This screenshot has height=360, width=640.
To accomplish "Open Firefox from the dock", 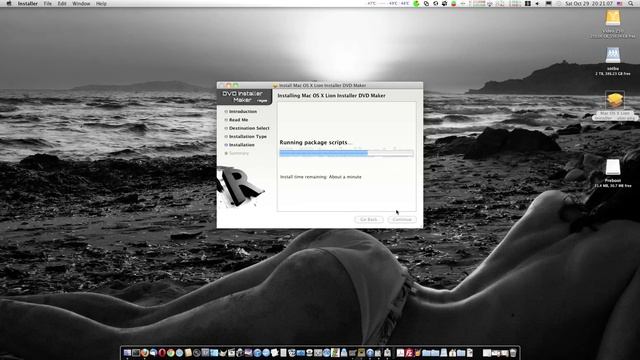I will [144, 353].
